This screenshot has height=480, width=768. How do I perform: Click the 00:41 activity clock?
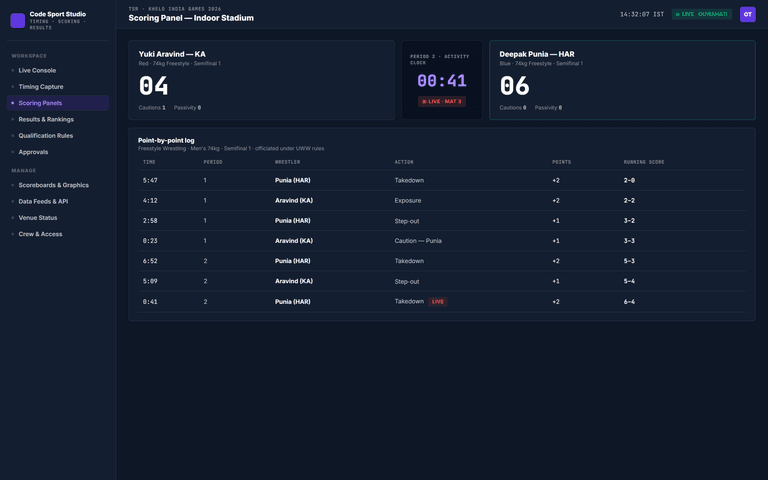coord(441,81)
